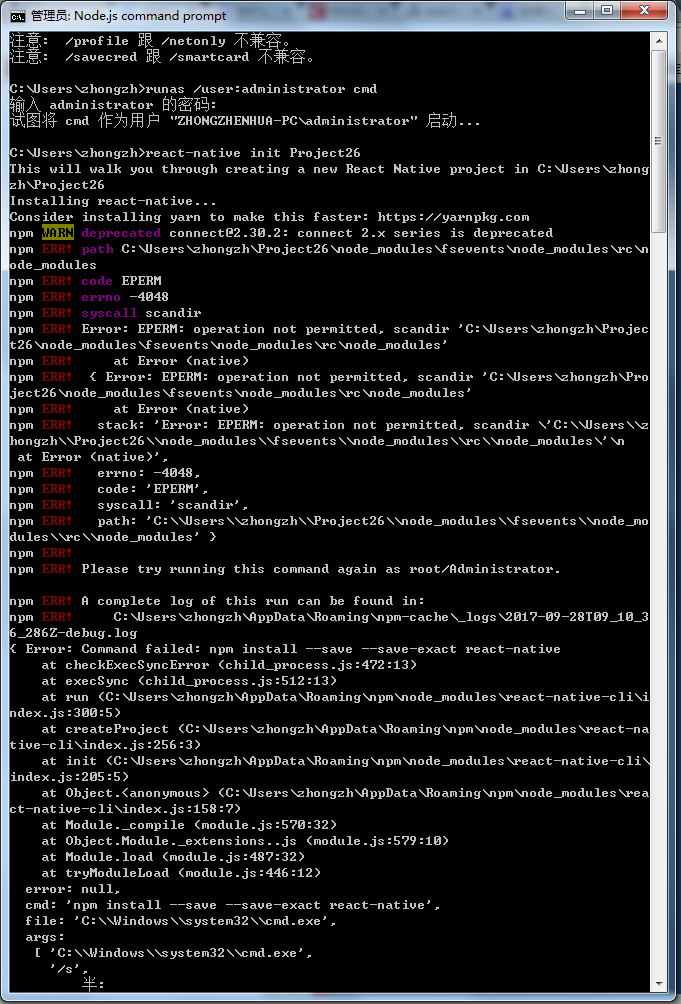Click the 'at tryModuleLoad' stack line
681x1004 pixels.
click(181, 873)
